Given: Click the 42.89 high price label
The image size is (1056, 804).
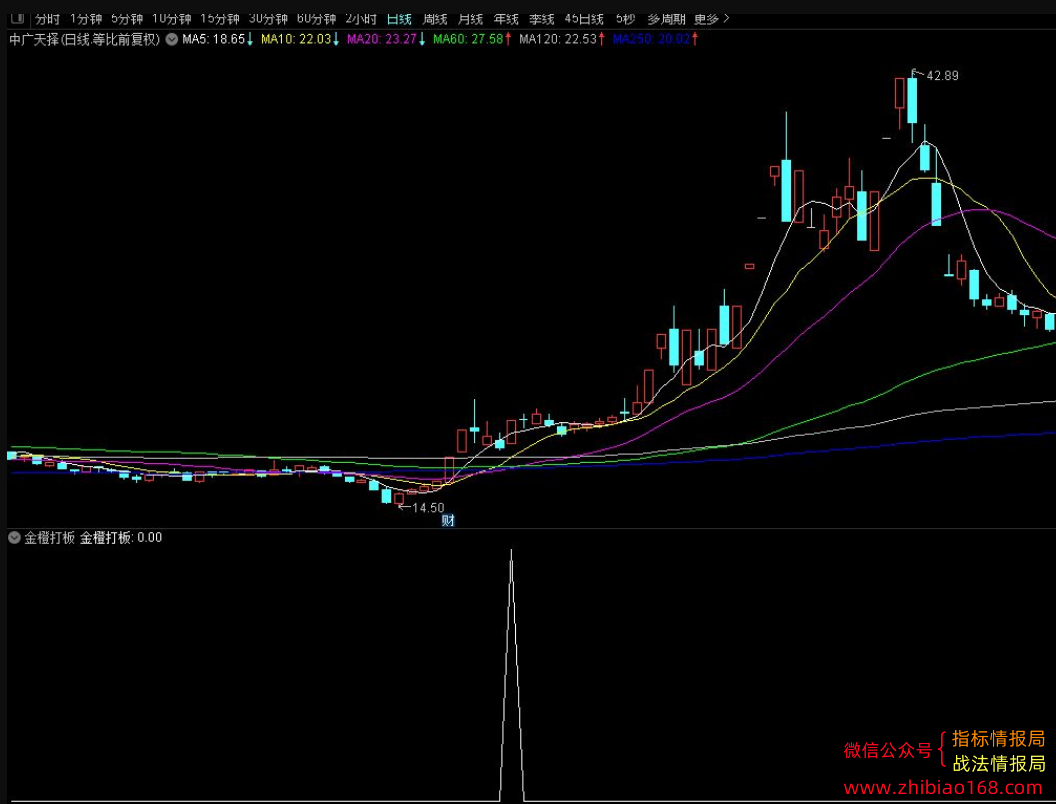Looking at the screenshot, I should [x=942, y=75].
